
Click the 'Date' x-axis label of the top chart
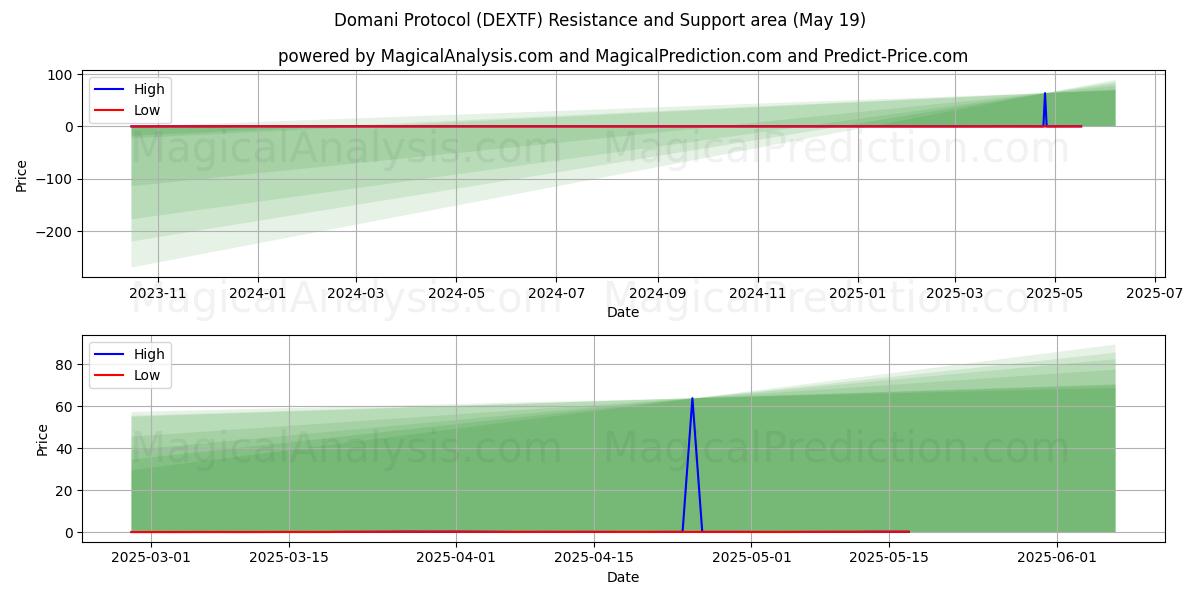pyautogui.click(x=623, y=312)
